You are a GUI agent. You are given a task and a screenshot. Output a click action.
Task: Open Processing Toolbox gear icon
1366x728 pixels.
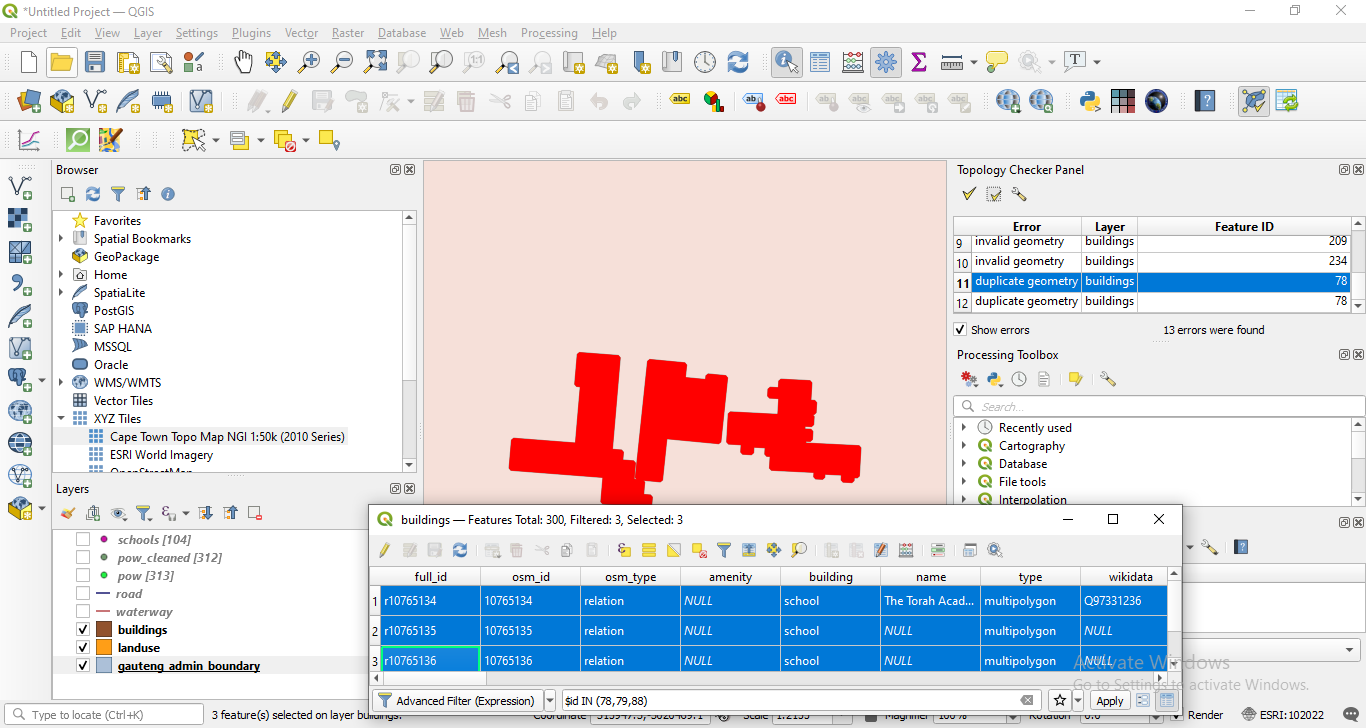tap(885, 62)
